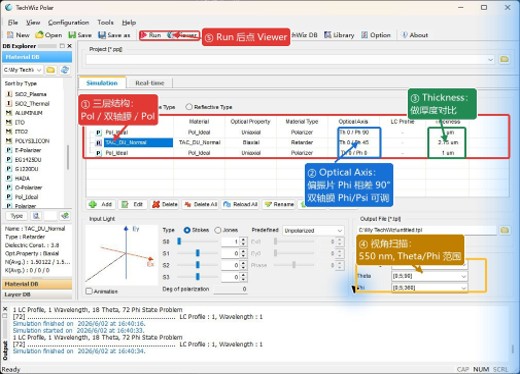Screen dimensions: 520x374
Task: Click the Material DB bar at bottom
Action: [x=37, y=284]
